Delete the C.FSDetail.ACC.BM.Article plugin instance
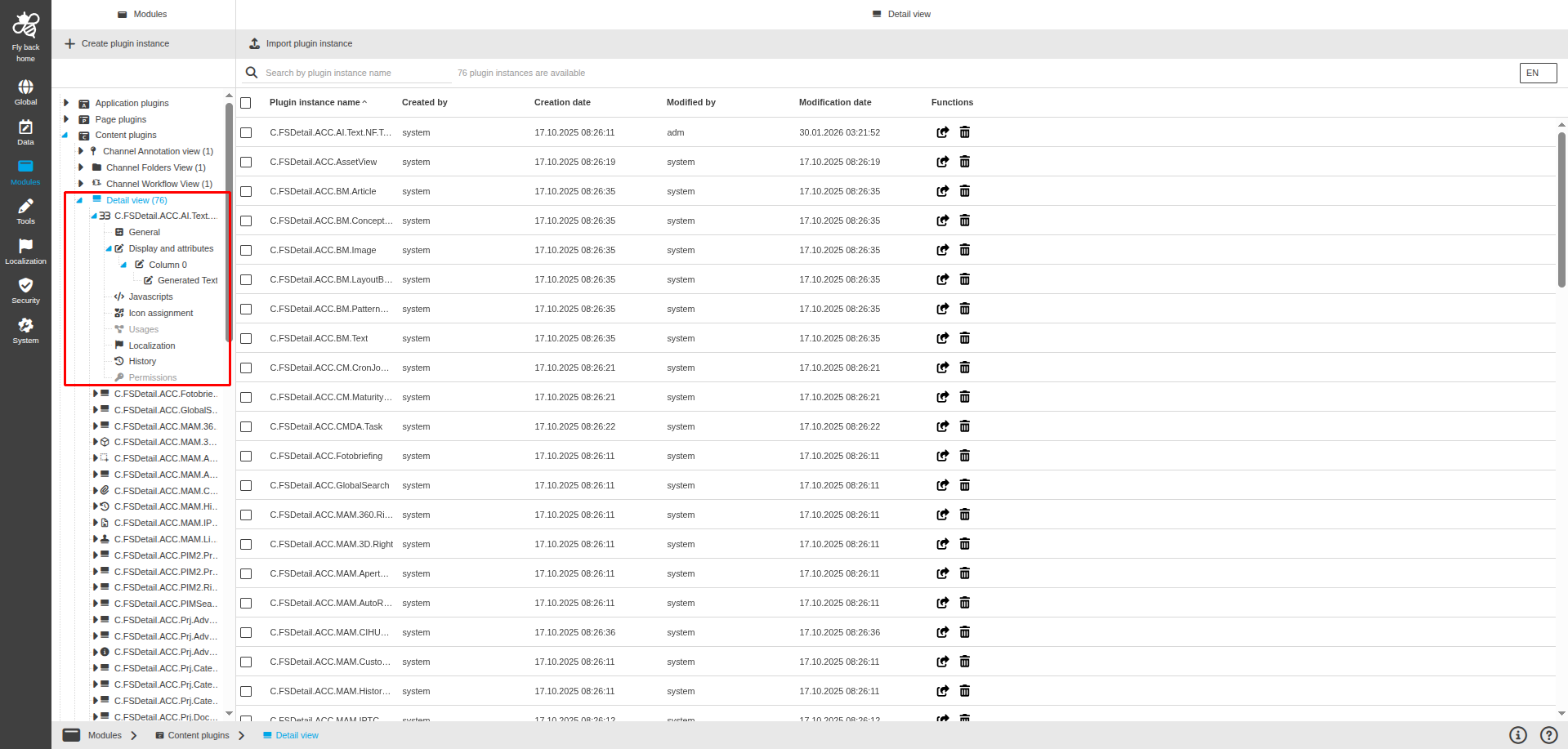The height and width of the screenshot is (749, 1568). point(964,190)
